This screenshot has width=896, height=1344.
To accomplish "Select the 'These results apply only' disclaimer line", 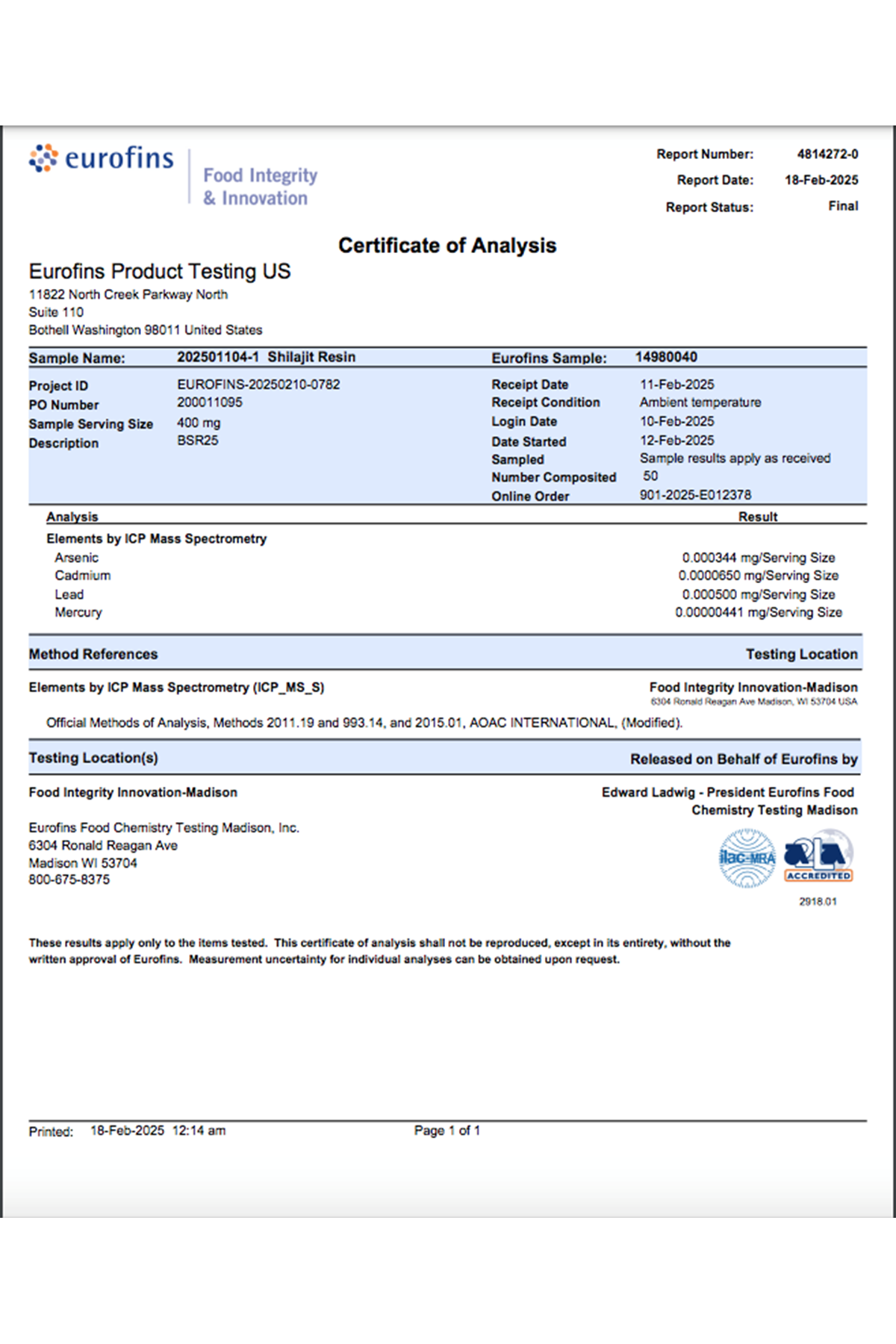I will [380, 943].
